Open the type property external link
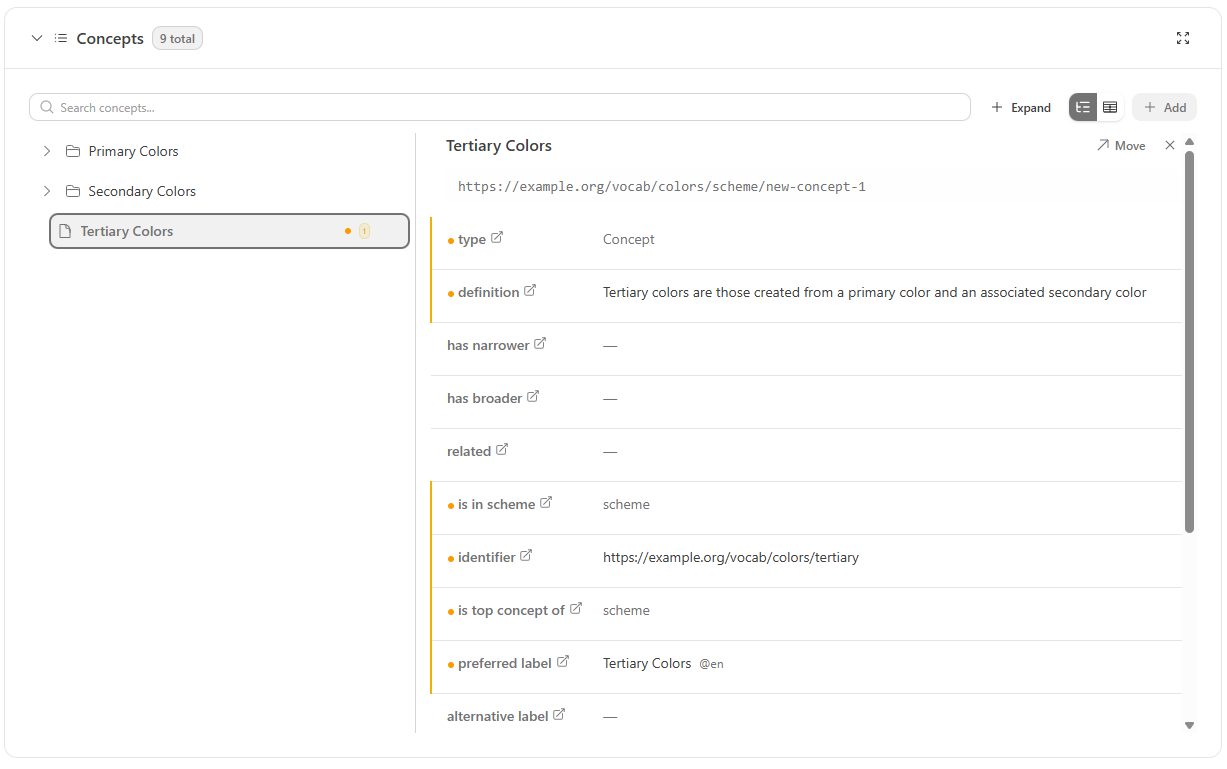This screenshot has height=769, width=1227. [x=499, y=238]
